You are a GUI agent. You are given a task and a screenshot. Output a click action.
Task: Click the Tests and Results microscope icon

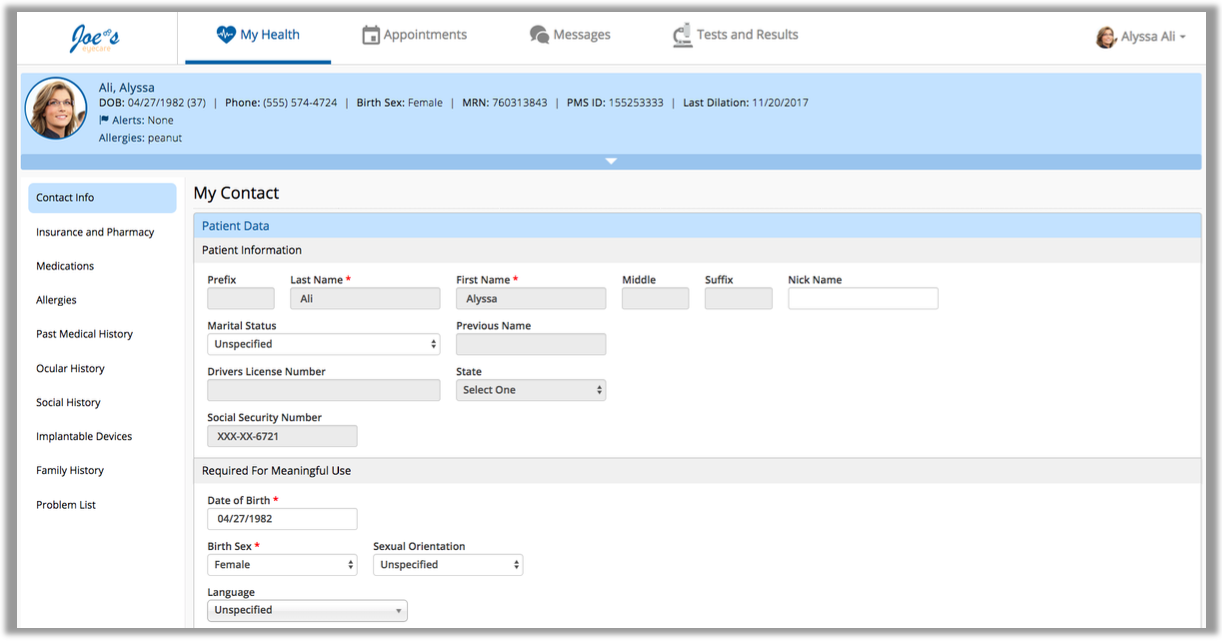683,36
